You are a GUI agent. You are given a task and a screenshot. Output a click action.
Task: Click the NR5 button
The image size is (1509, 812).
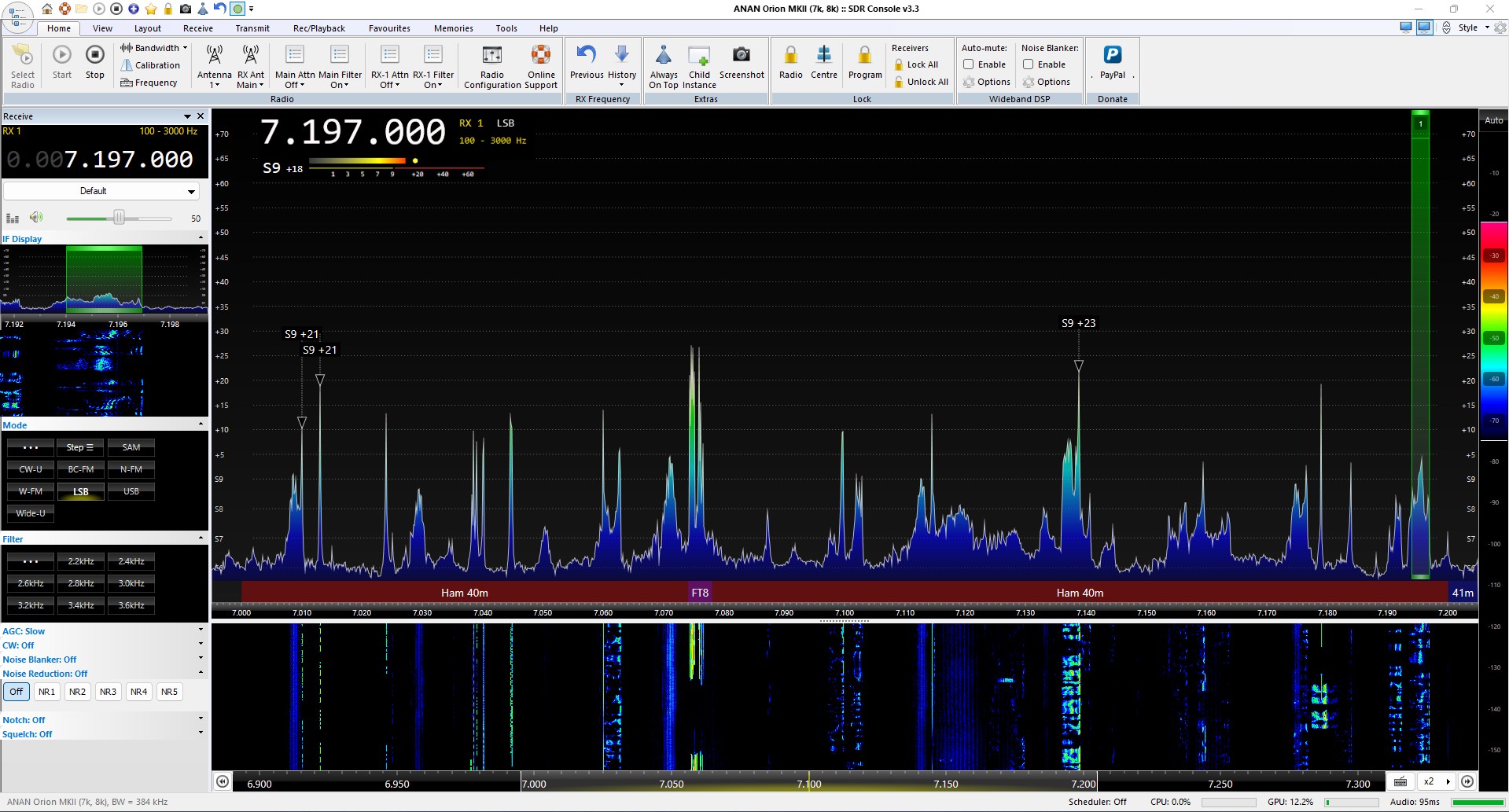169,692
